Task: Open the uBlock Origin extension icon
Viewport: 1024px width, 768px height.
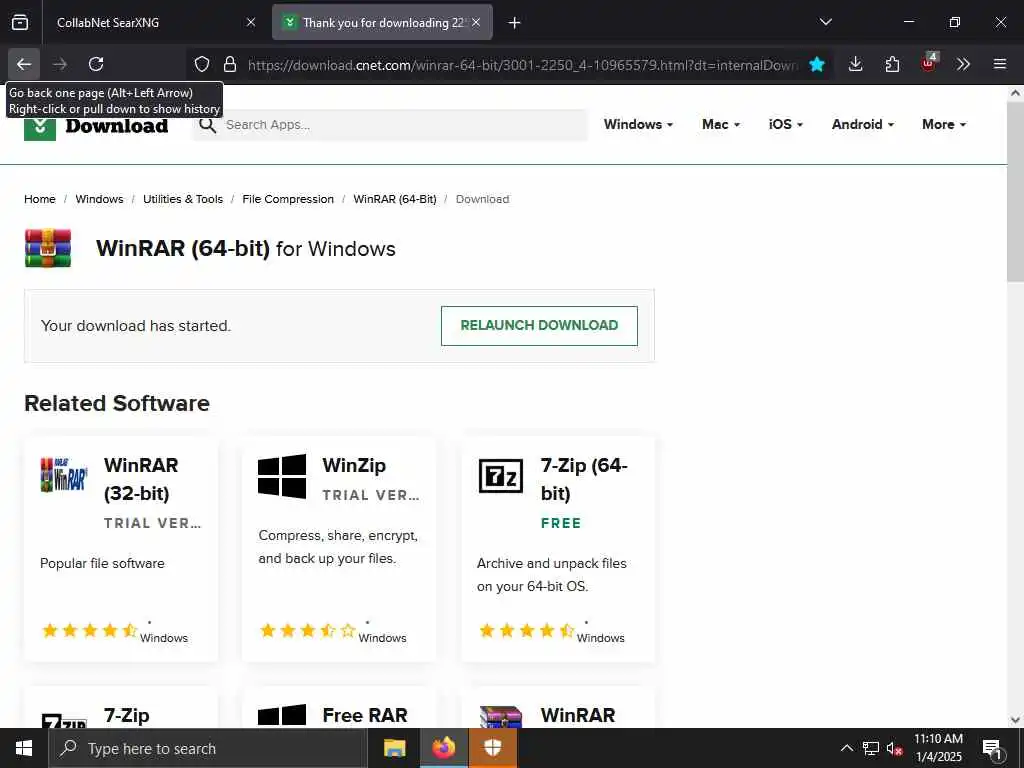Action: [x=929, y=64]
